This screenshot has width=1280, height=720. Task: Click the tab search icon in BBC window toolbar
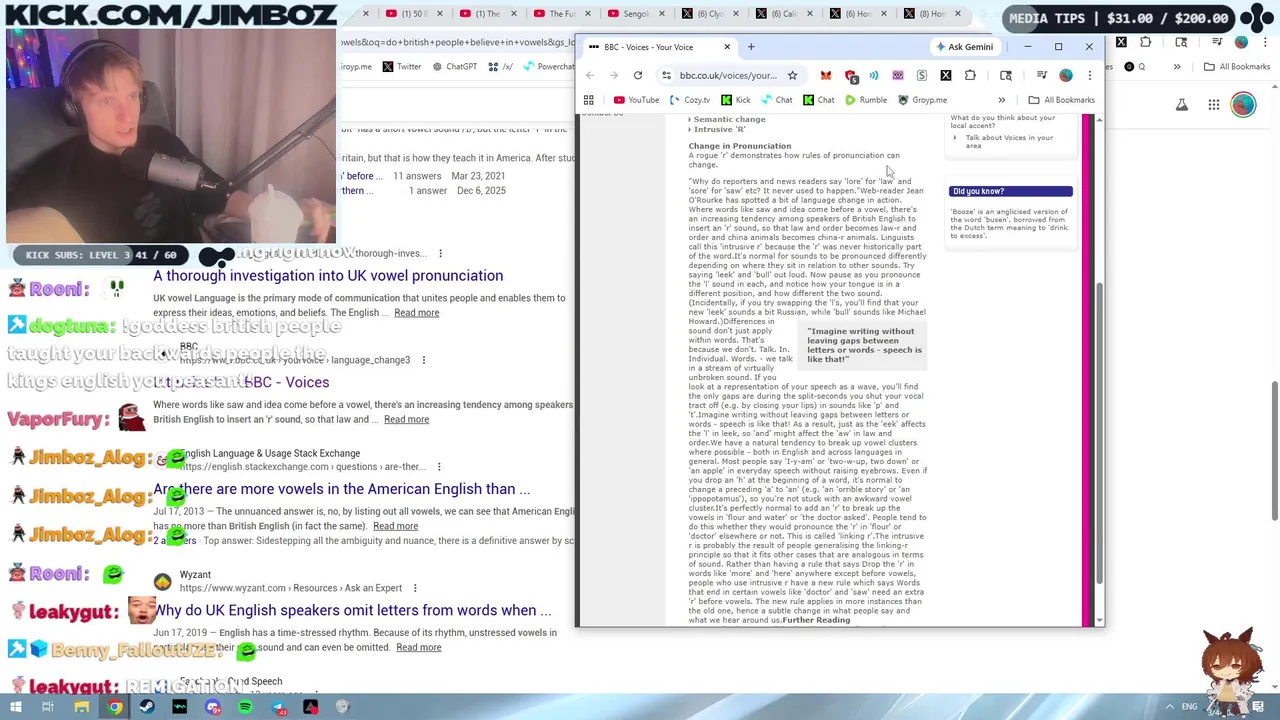[x=1006, y=75]
